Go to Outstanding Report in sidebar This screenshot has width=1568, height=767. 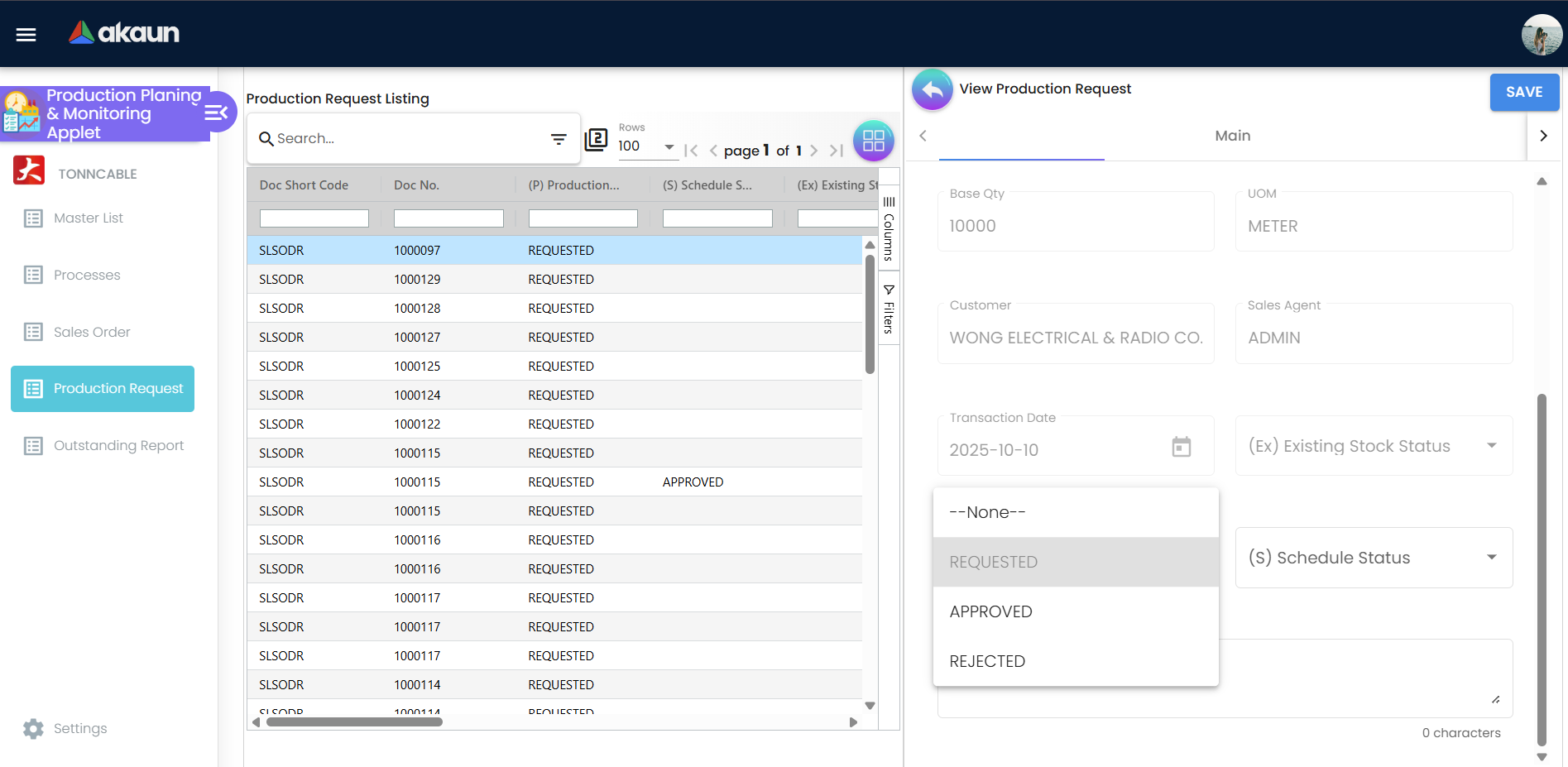pos(118,445)
